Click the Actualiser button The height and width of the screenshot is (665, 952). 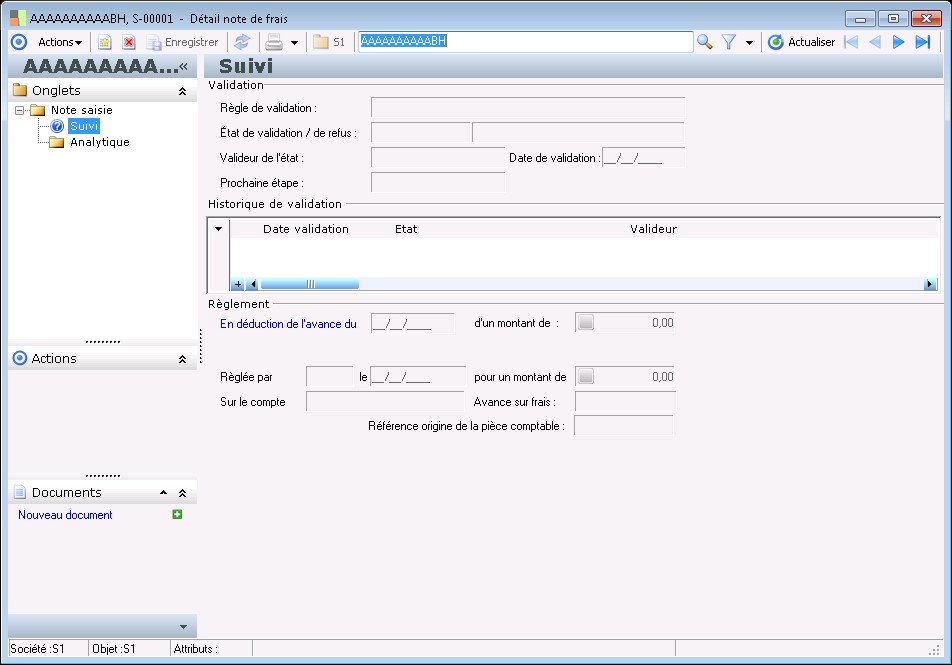801,42
